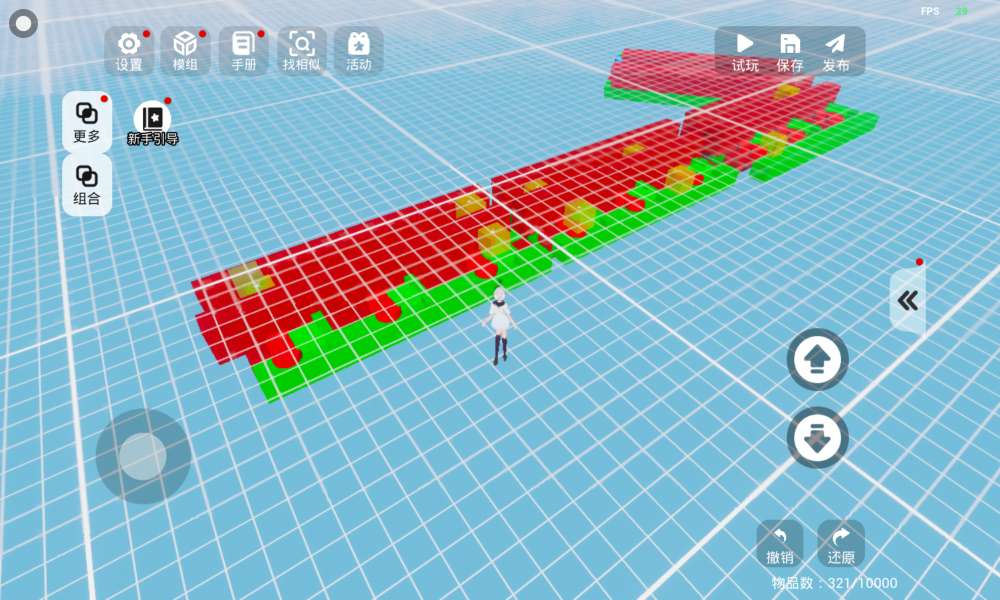The height and width of the screenshot is (600, 1000).
Task: Open the 模组 module cube icon
Action: 185,50
